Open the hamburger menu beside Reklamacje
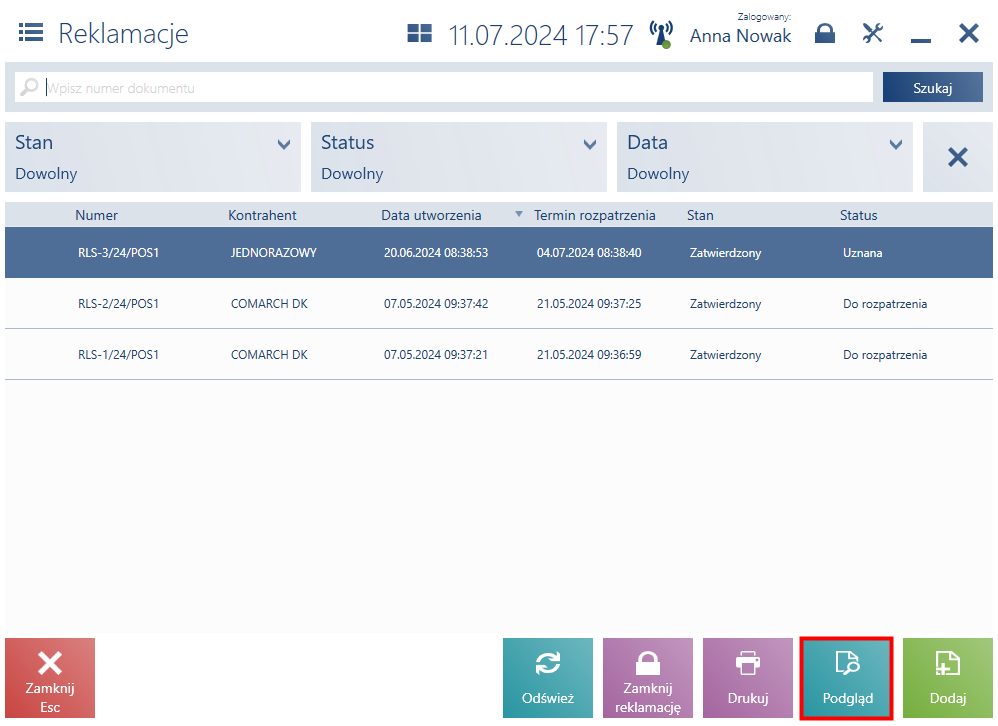Viewport: 998px width, 726px height. tap(31, 32)
